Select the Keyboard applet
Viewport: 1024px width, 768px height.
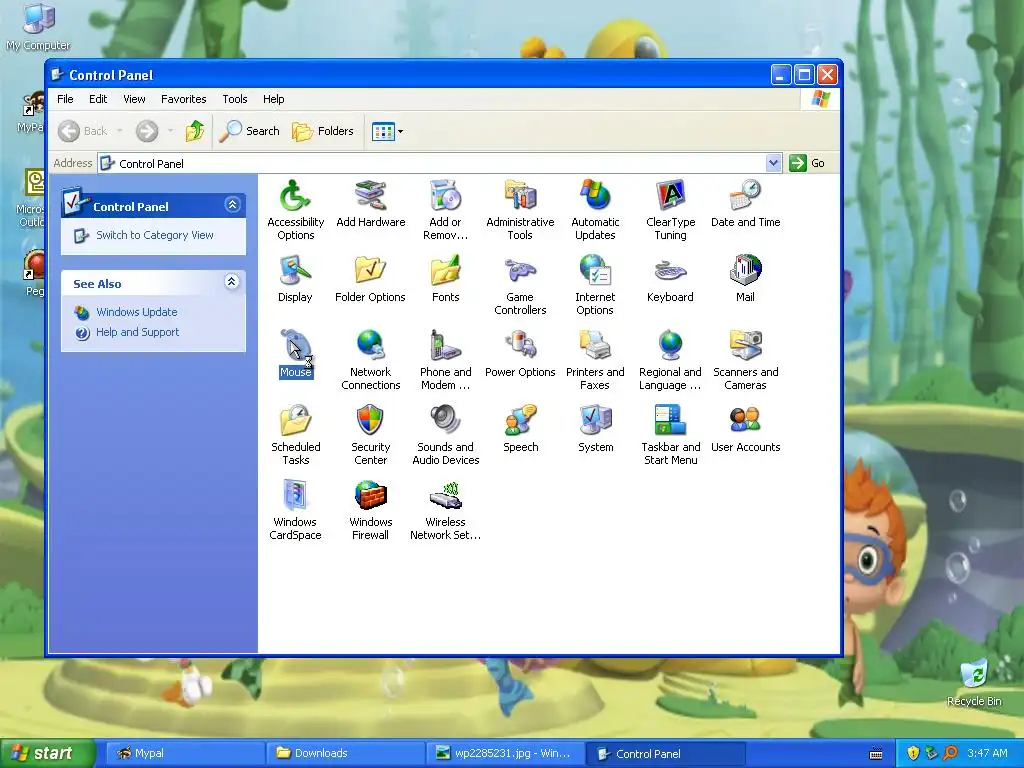tap(670, 279)
